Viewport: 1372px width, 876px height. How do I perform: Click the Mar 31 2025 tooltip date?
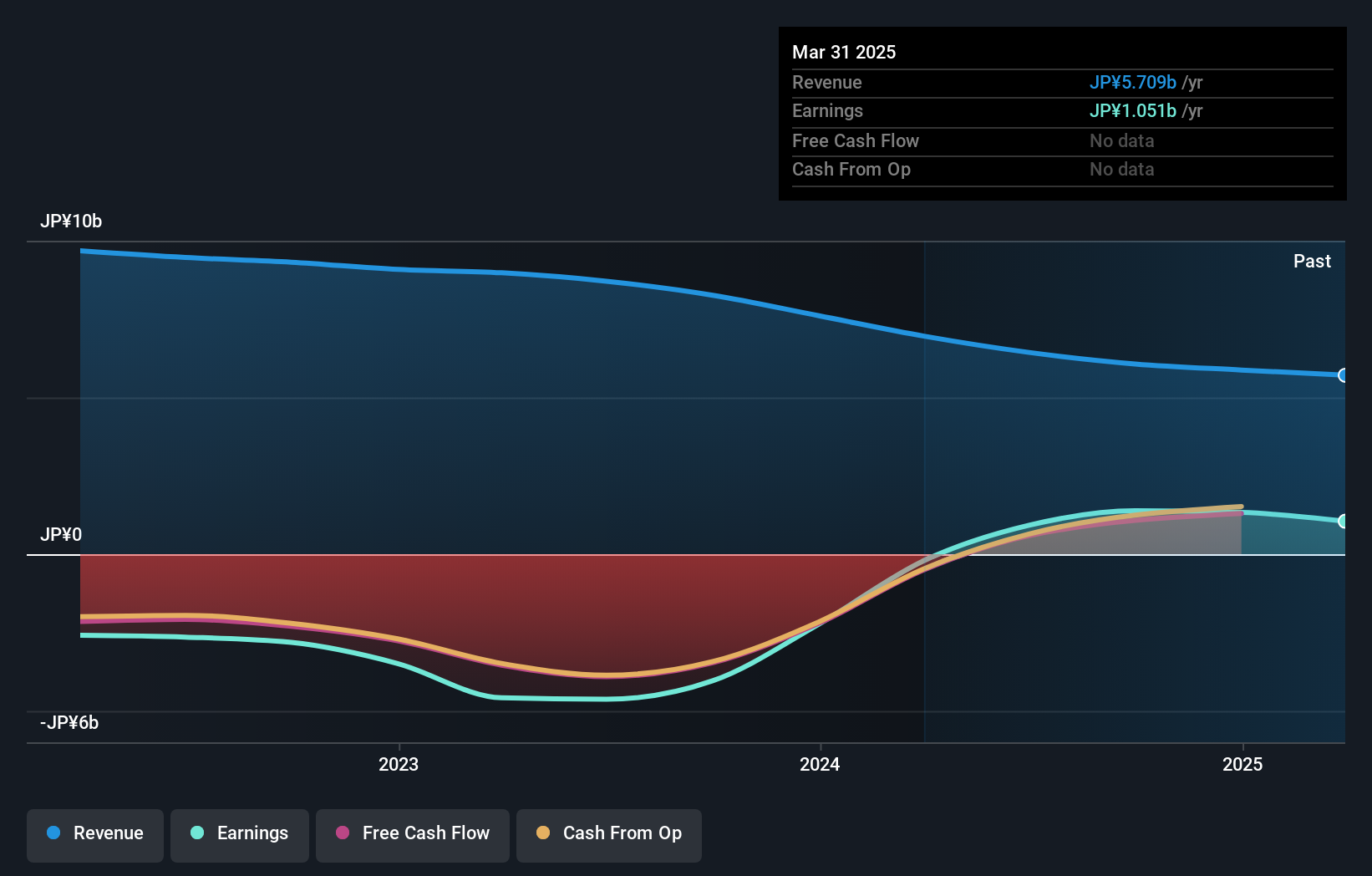pos(844,53)
